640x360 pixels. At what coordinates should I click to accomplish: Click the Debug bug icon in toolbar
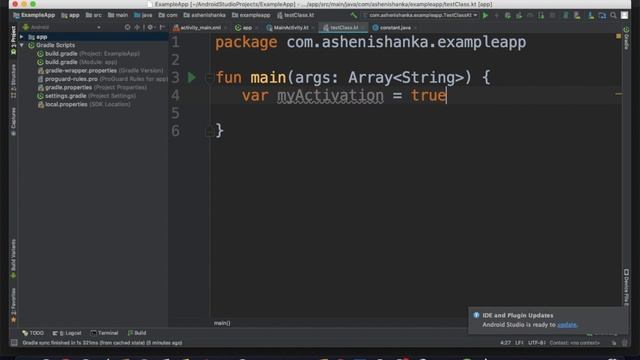[507, 16]
